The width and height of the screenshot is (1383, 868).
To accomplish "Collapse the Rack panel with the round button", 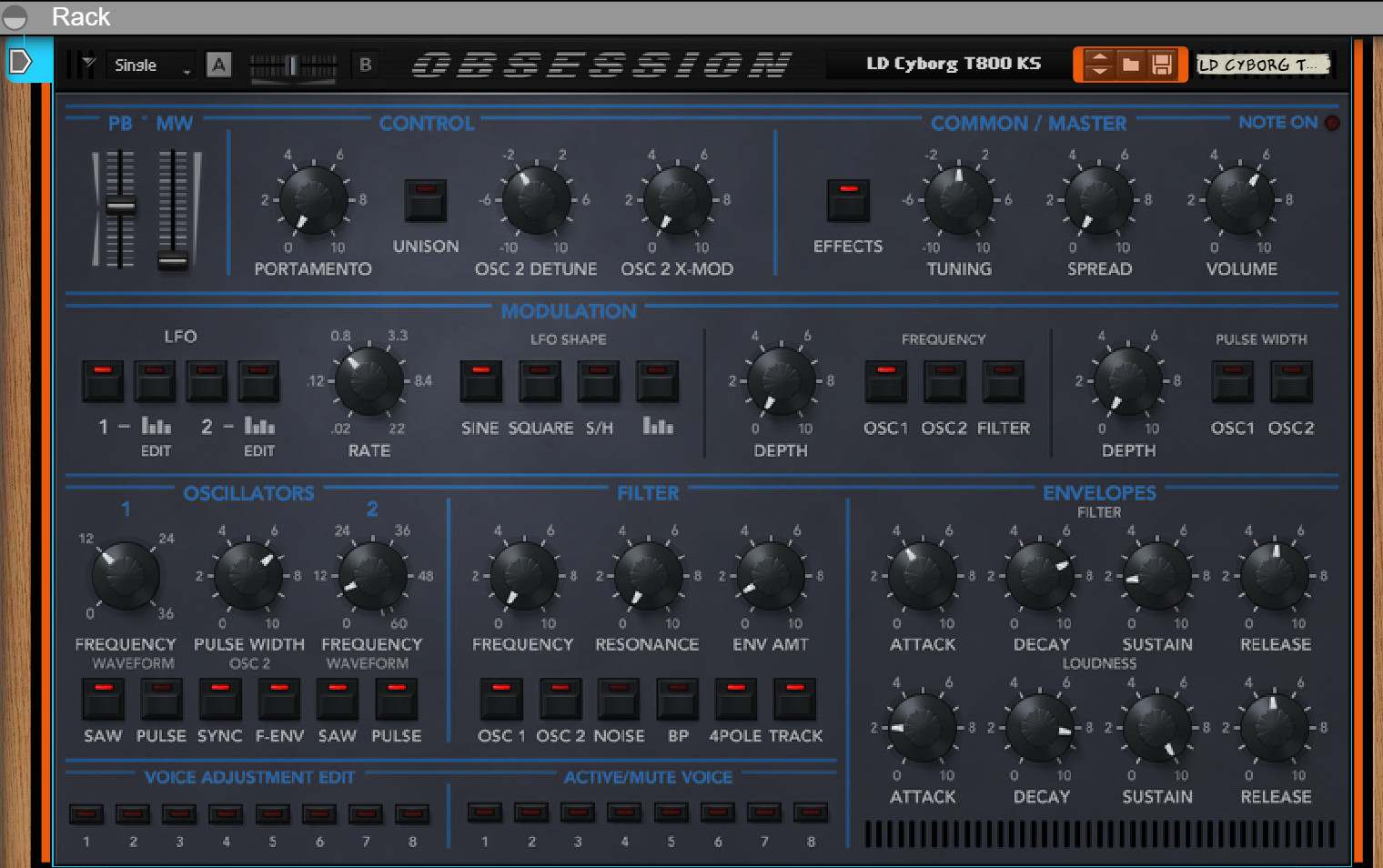I will pyautogui.click(x=15, y=16).
